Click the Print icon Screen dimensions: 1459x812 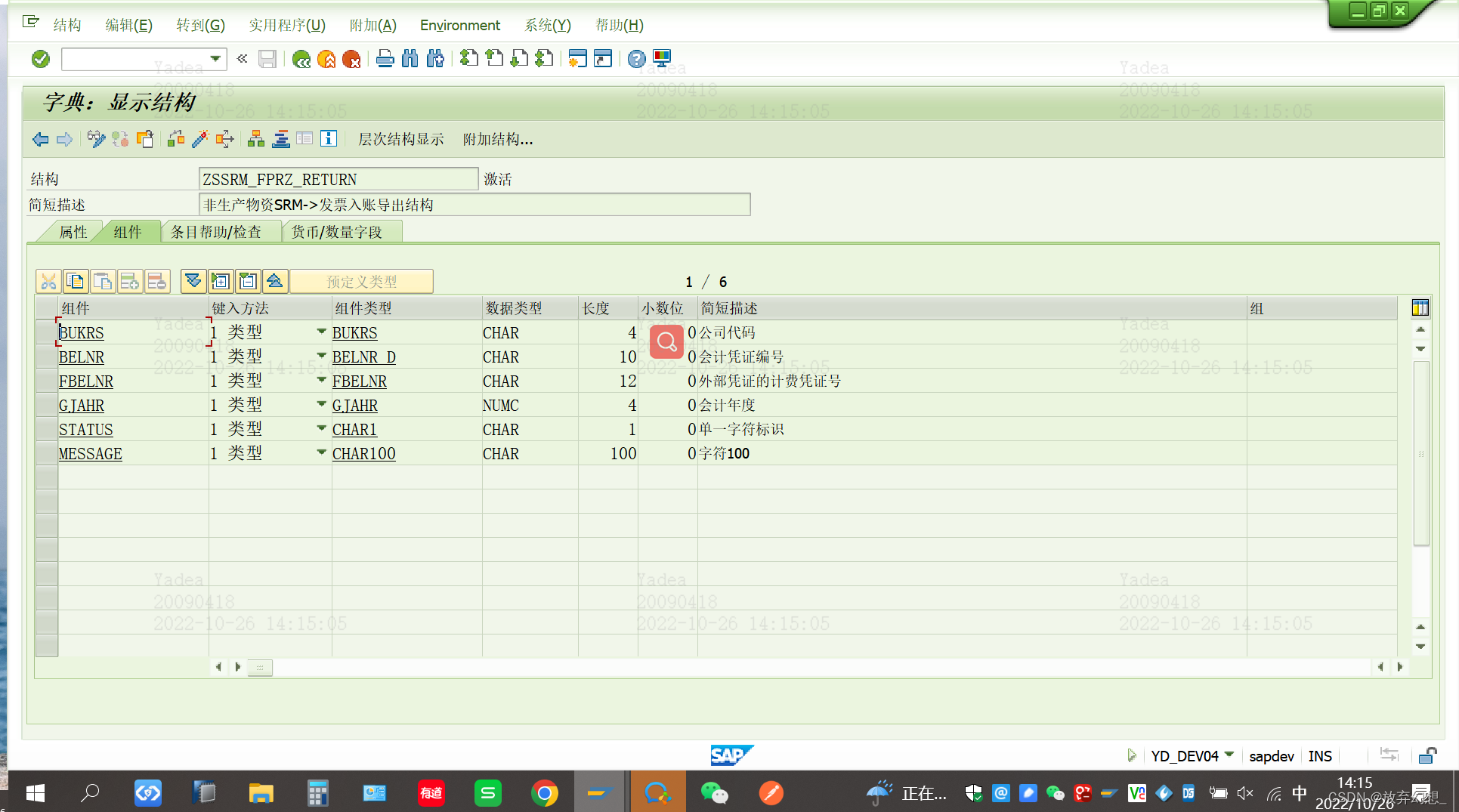coord(385,58)
